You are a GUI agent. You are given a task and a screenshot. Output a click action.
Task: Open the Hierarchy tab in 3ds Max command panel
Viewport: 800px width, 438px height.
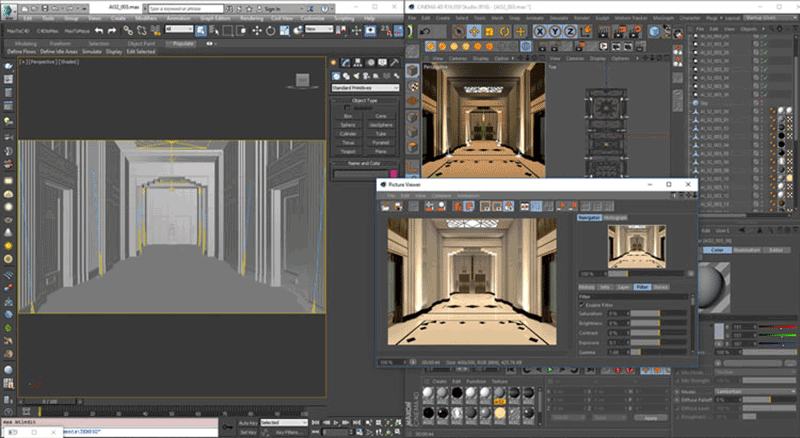click(358, 63)
